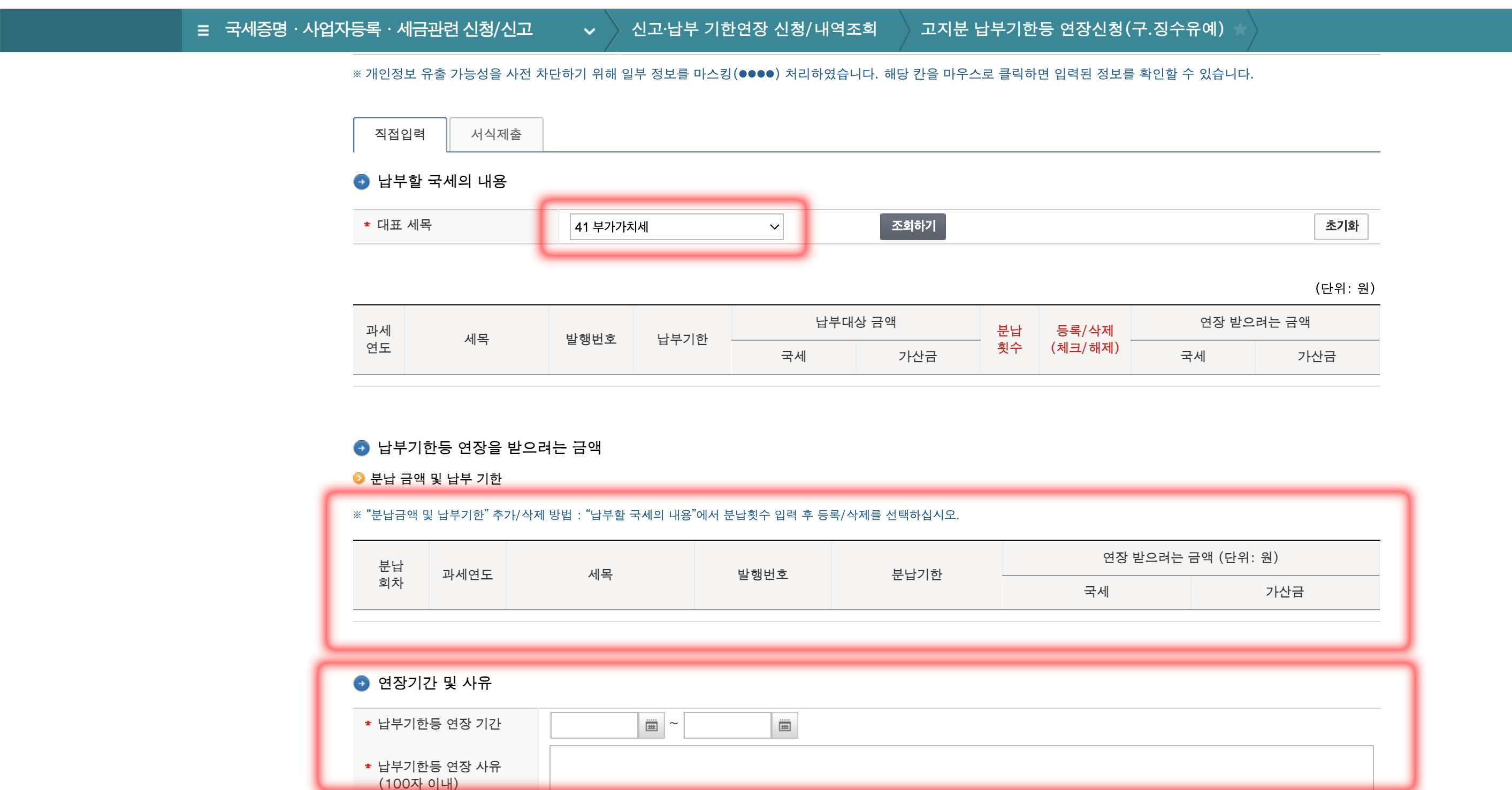Screen dimensions: 1512x790
Task: Select the 직접입력 tab
Action: [399, 134]
